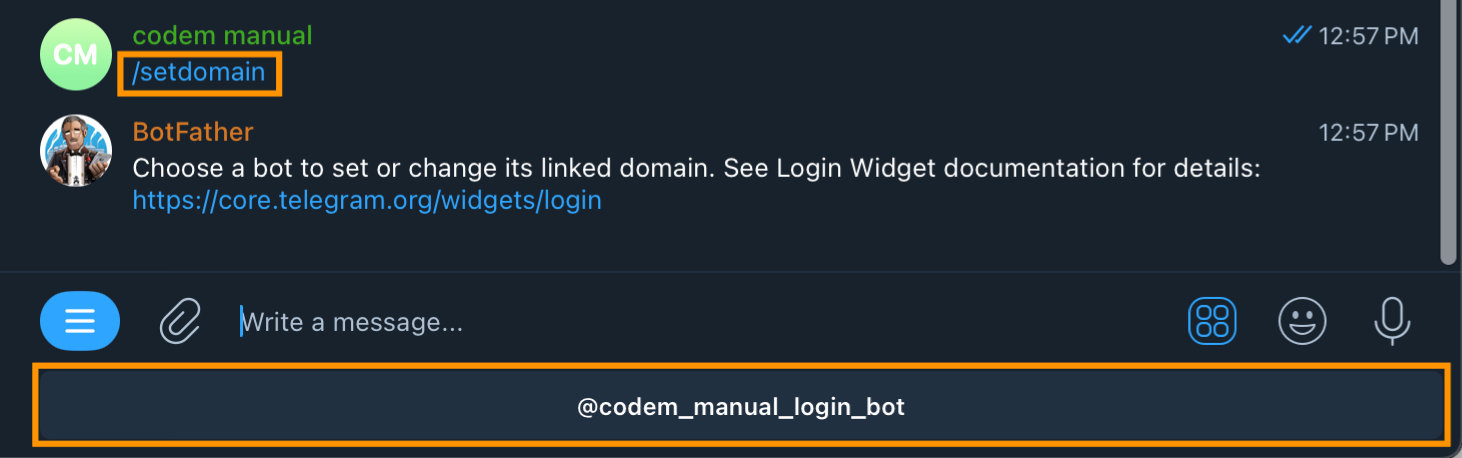Start voice recording with microphone icon
This screenshot has height=458, width=1462.
1392,322
